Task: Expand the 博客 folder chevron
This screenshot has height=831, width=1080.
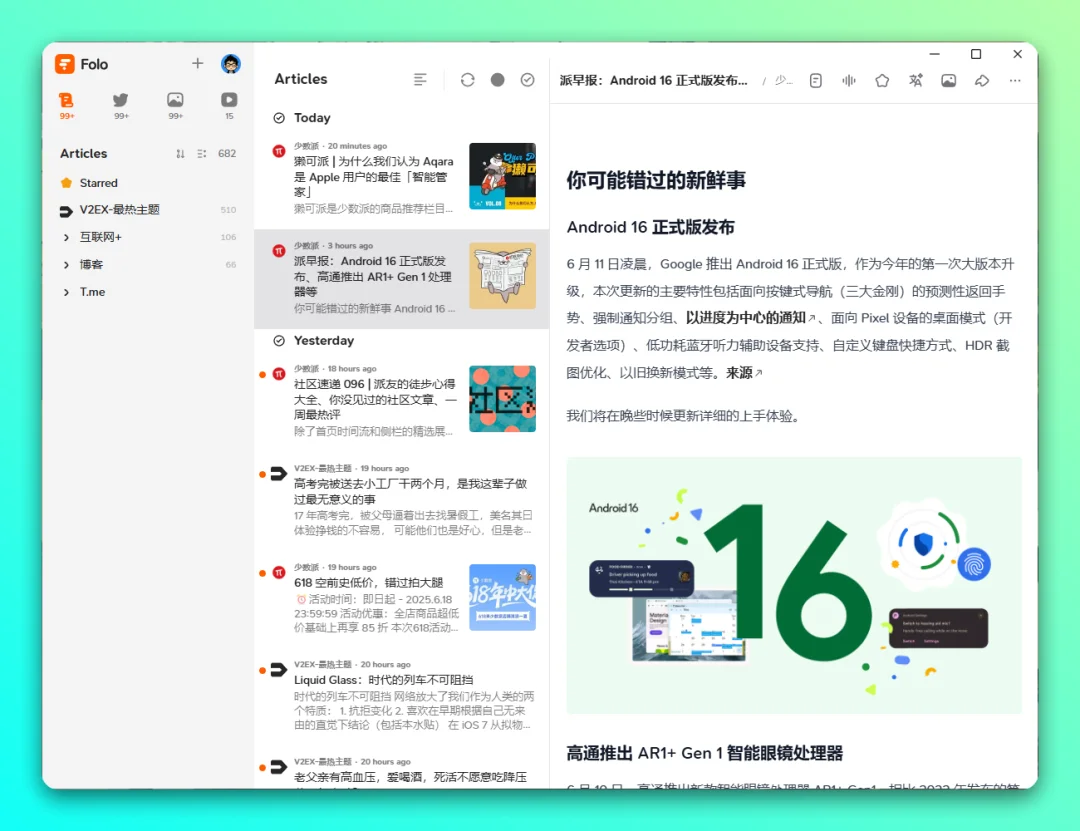Action: (66, 265)
